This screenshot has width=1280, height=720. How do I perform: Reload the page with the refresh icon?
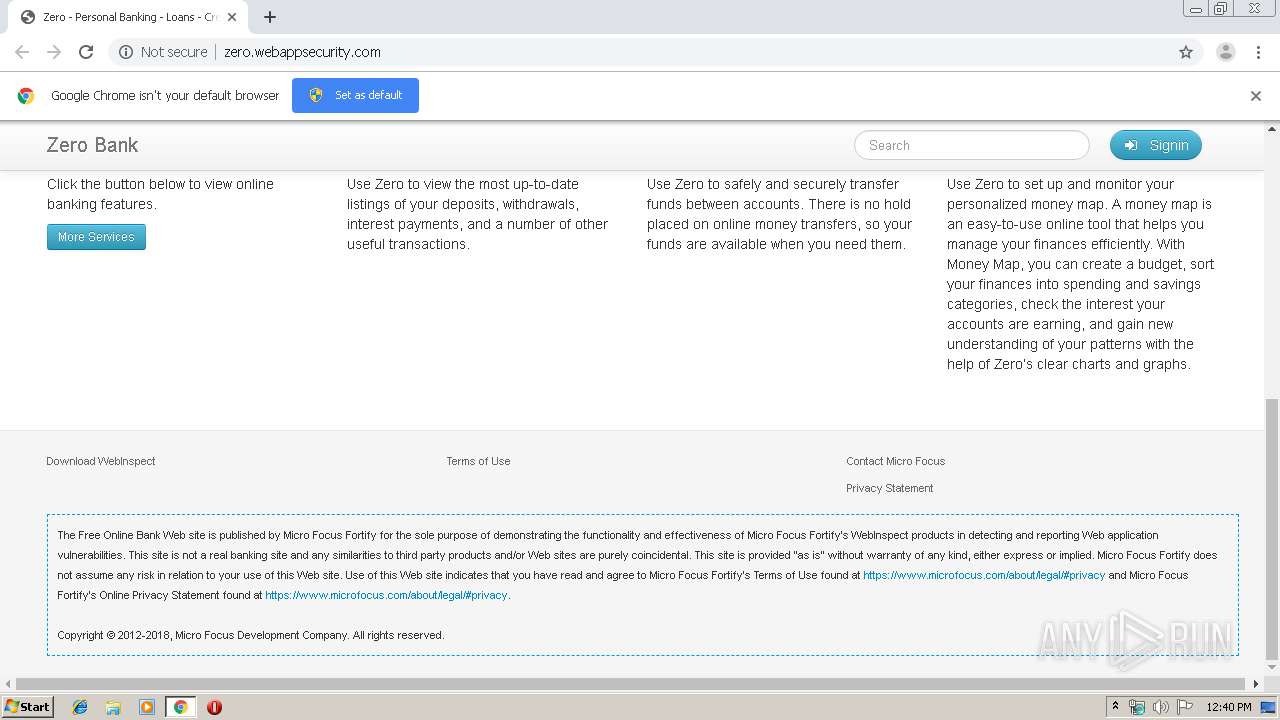(86, 52)
